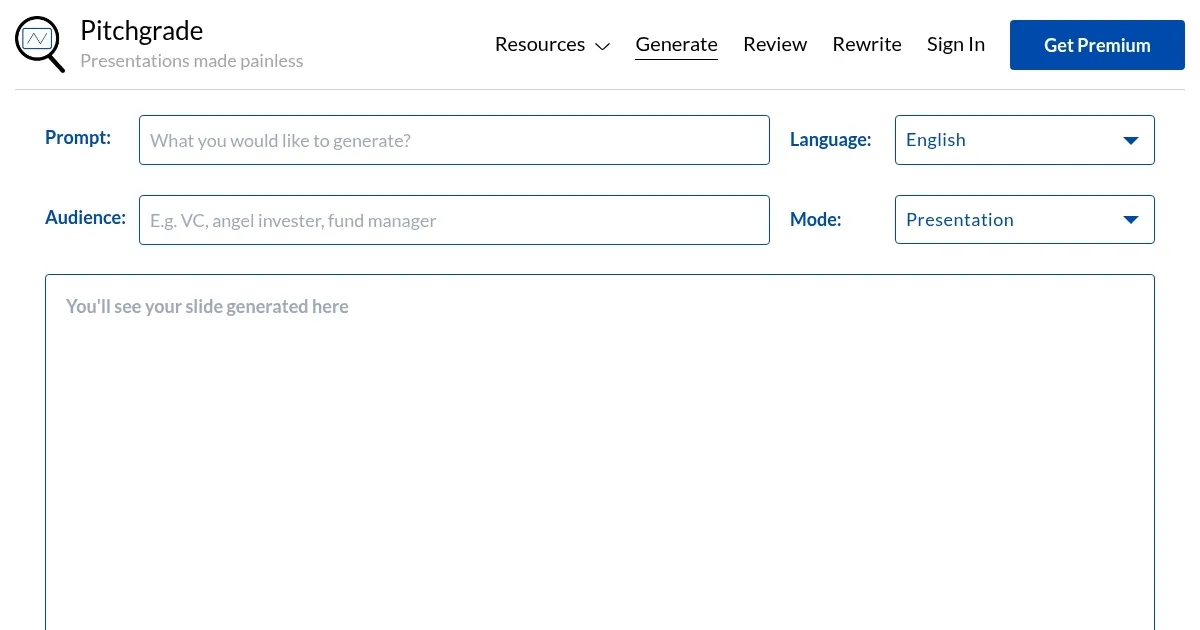Click the arrow icon in Language selector
The height and width of the screenshot is (630, 1200).
point(1131,140)
